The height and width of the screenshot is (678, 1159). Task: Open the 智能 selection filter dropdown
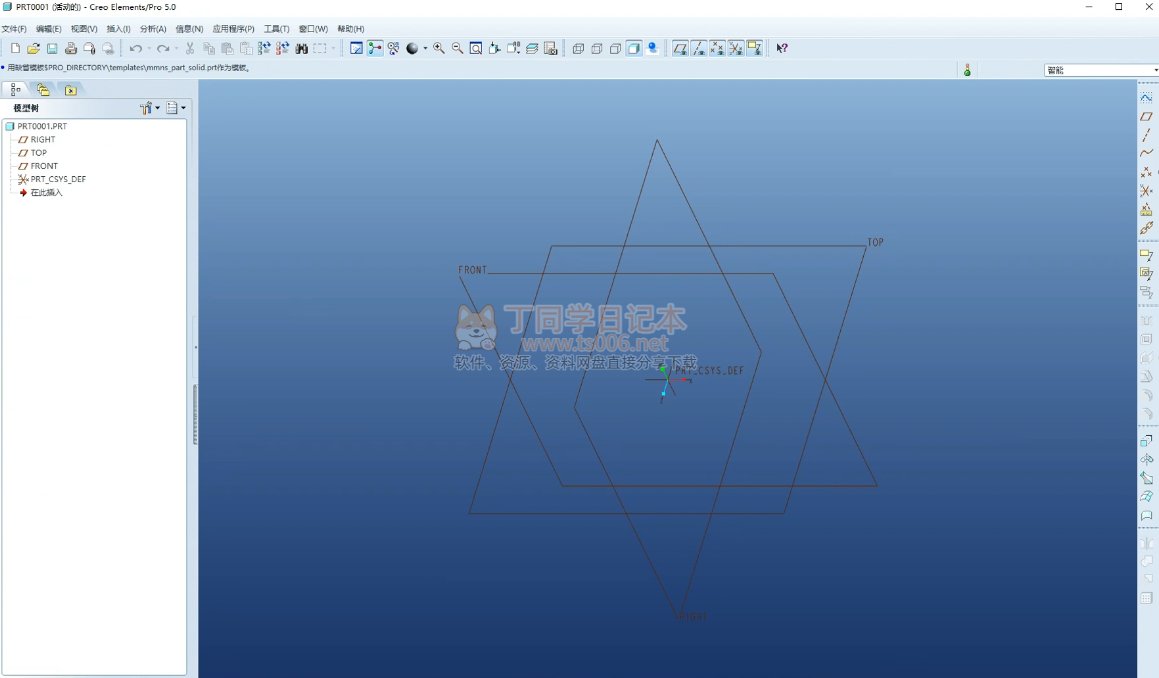coord(1100,70)
